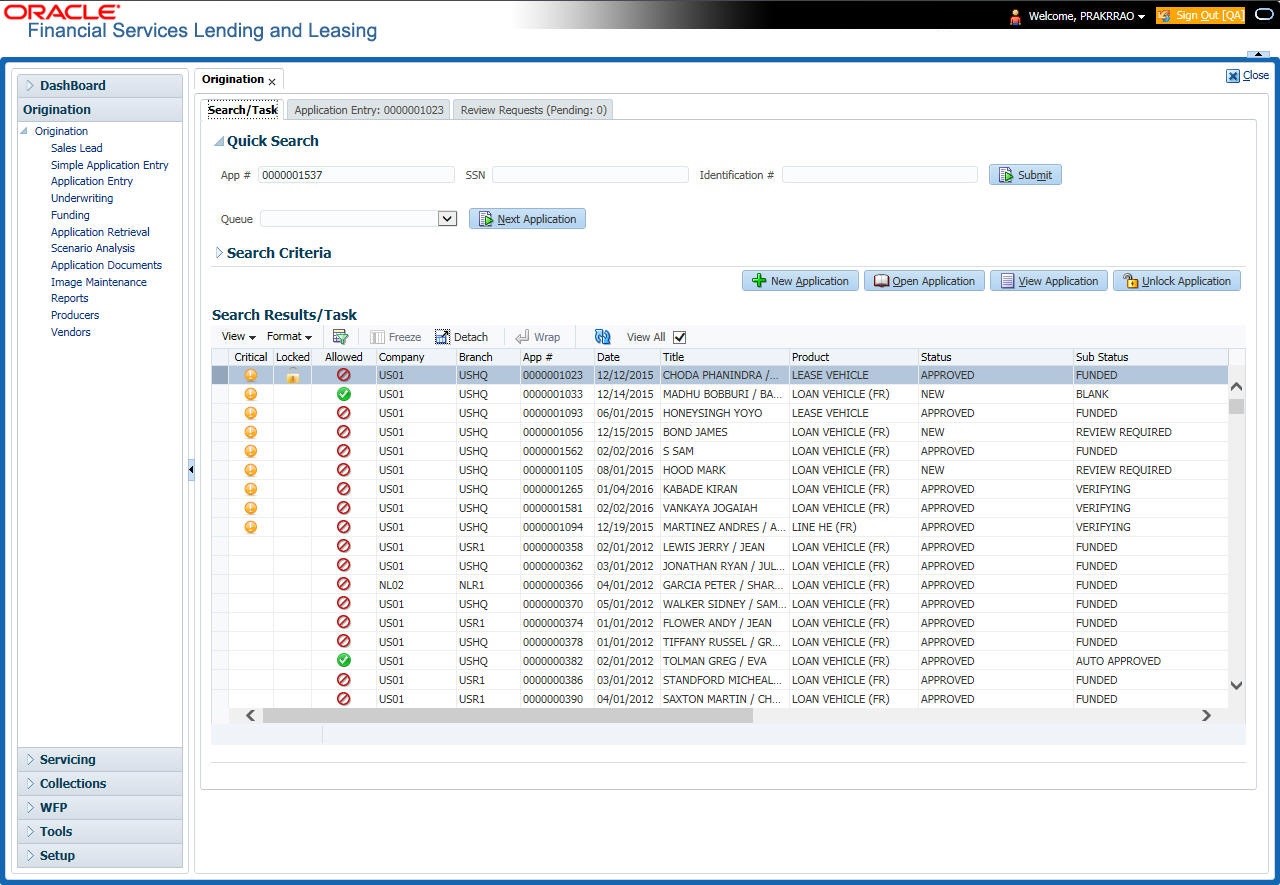Viewport: 1280px width, 885px height.
Task: Switch to Application Entry: 0000001023 tab
Action: click(368, 110)
